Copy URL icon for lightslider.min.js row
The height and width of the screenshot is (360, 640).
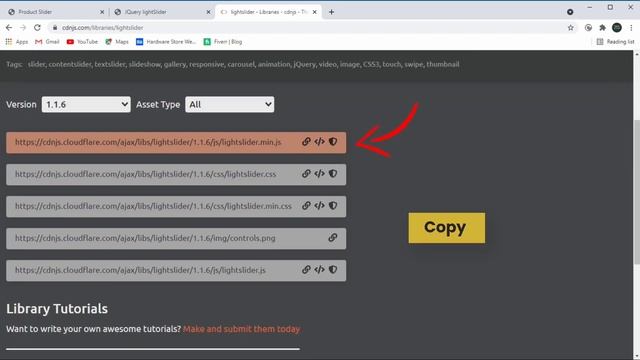tap(306, 142)
